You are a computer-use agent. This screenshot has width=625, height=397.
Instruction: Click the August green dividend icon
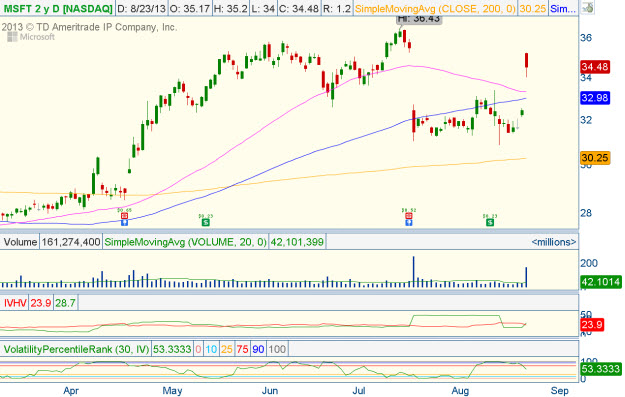(x=490, y=222)
